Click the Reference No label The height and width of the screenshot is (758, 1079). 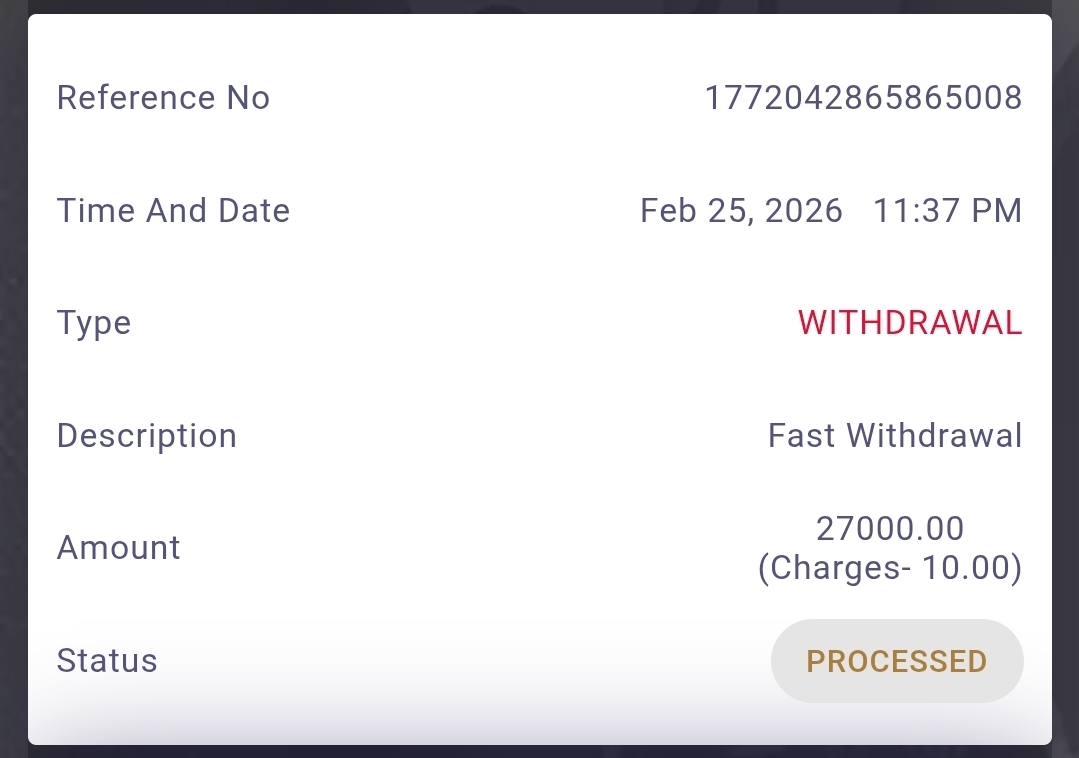point(163,98)
